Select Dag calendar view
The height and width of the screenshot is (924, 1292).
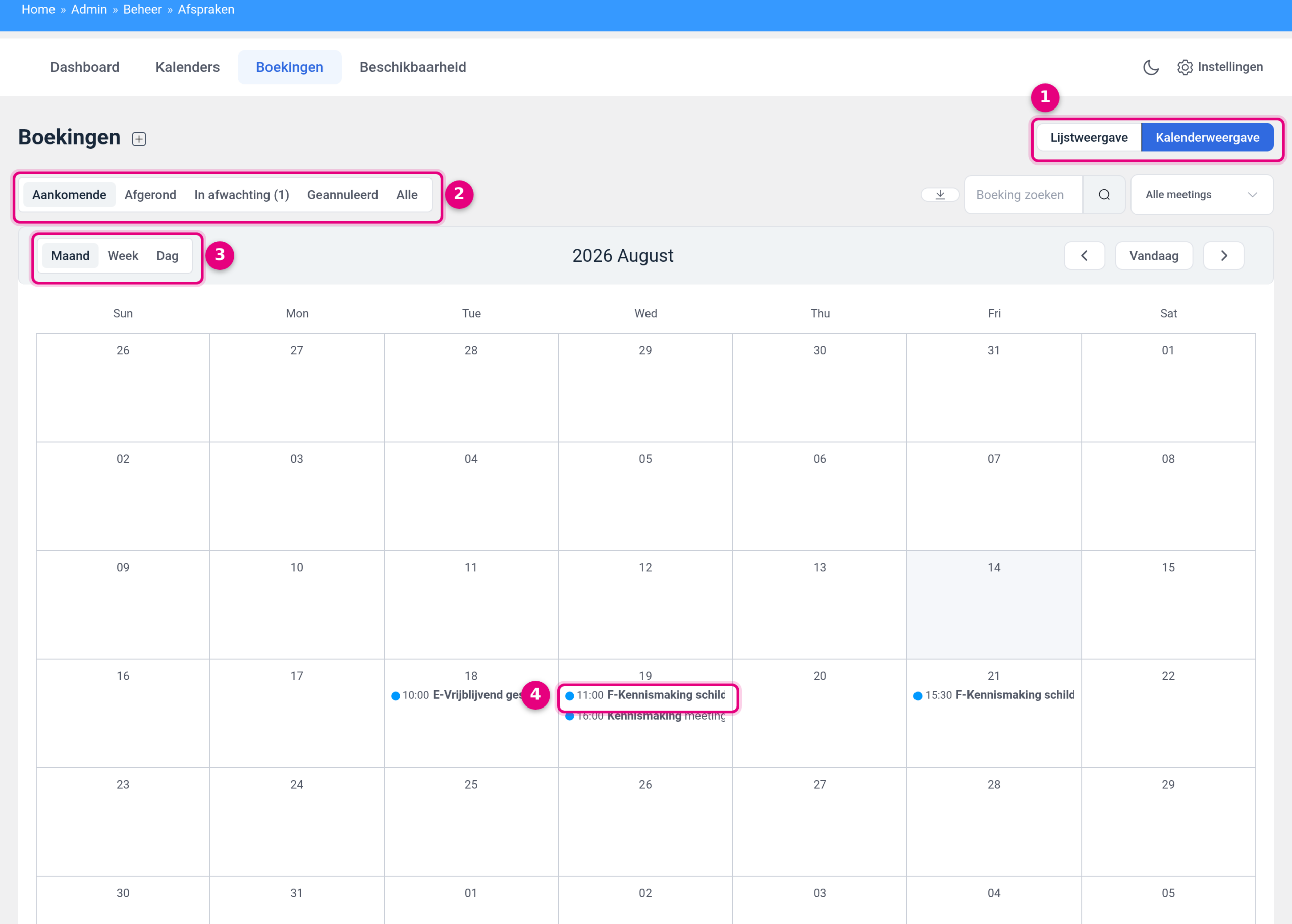tap(167, 256)
